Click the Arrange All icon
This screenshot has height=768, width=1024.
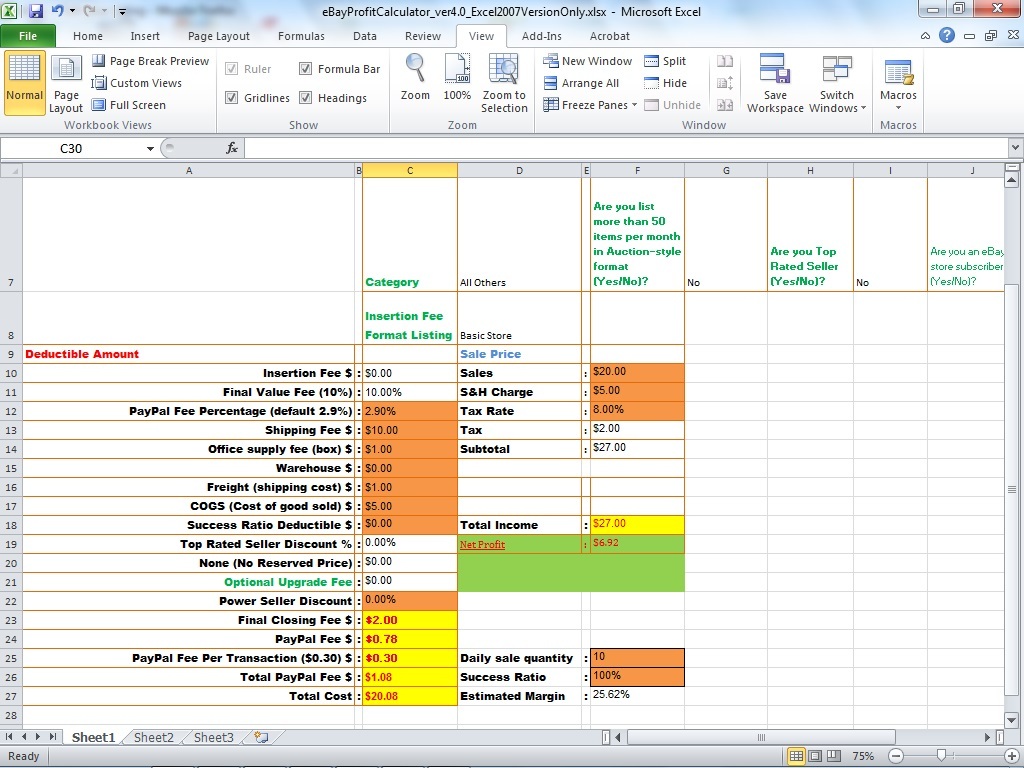[584, 83]
